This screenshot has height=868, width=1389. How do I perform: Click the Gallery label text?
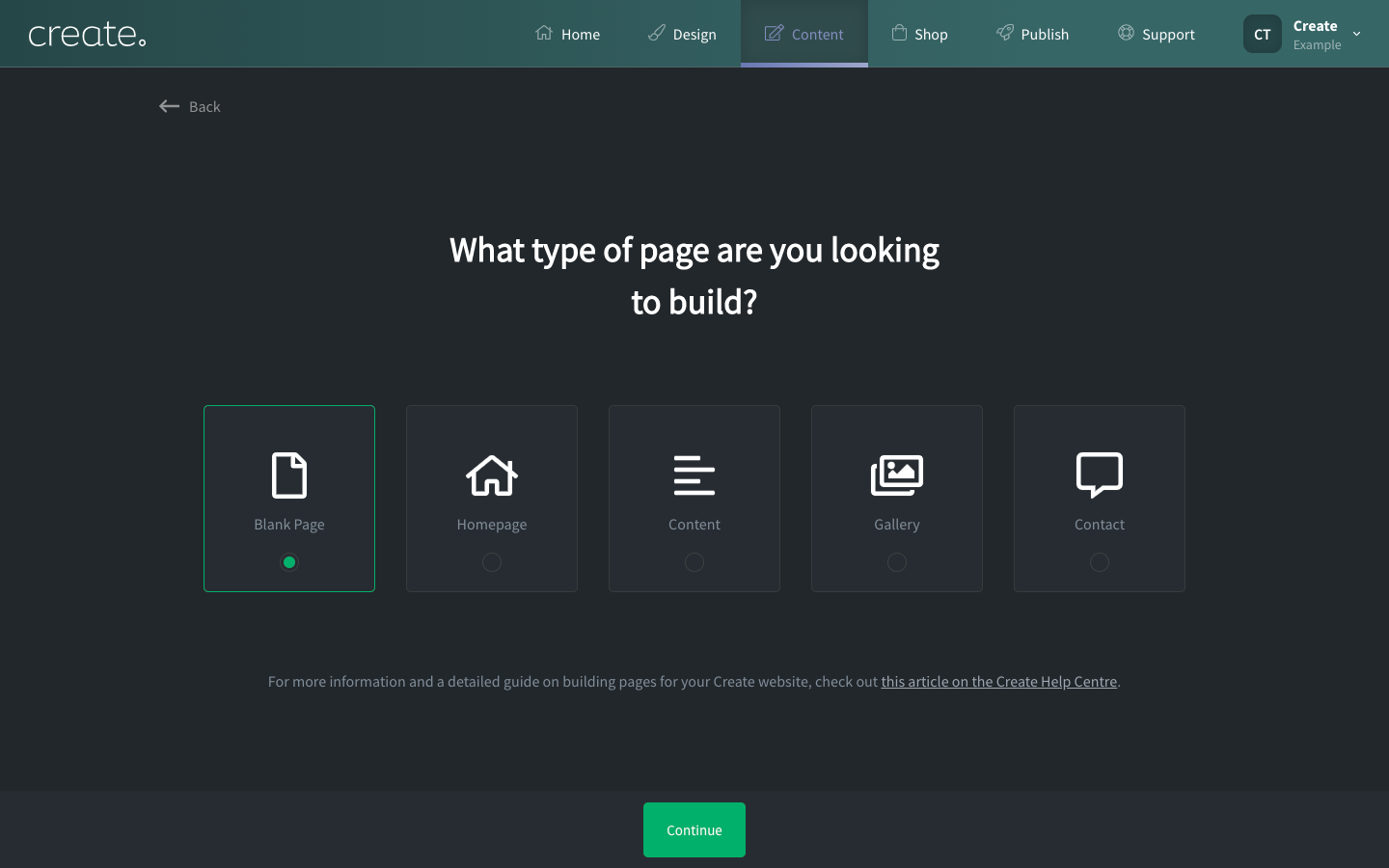[x=897, y=525]
